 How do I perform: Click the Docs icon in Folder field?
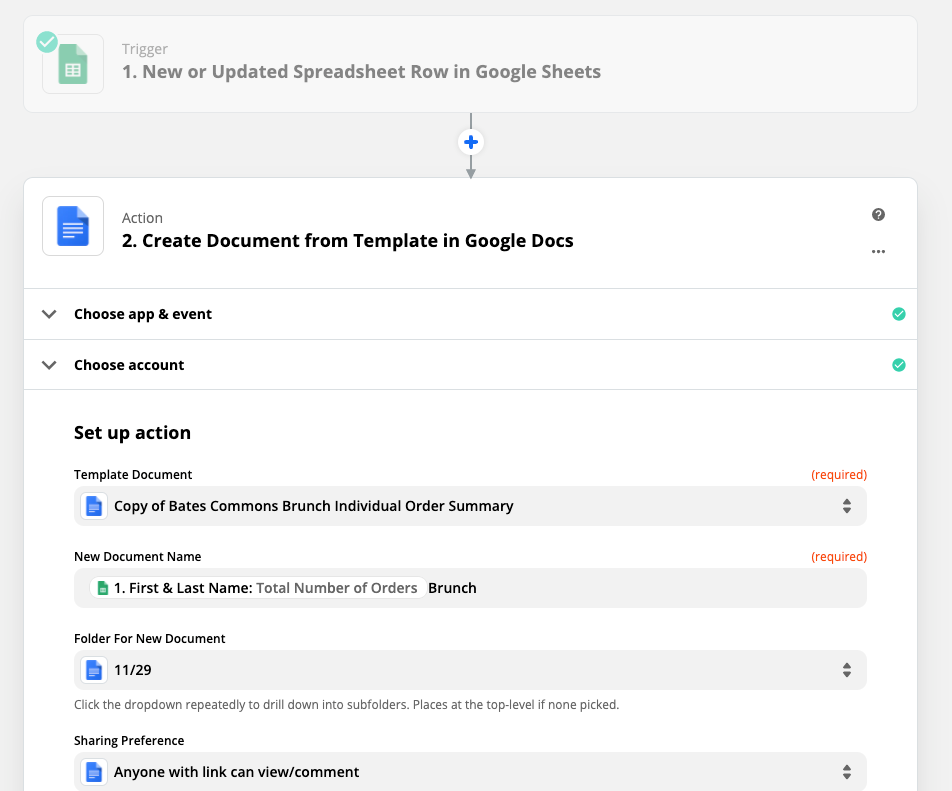[x=94, y=670]
